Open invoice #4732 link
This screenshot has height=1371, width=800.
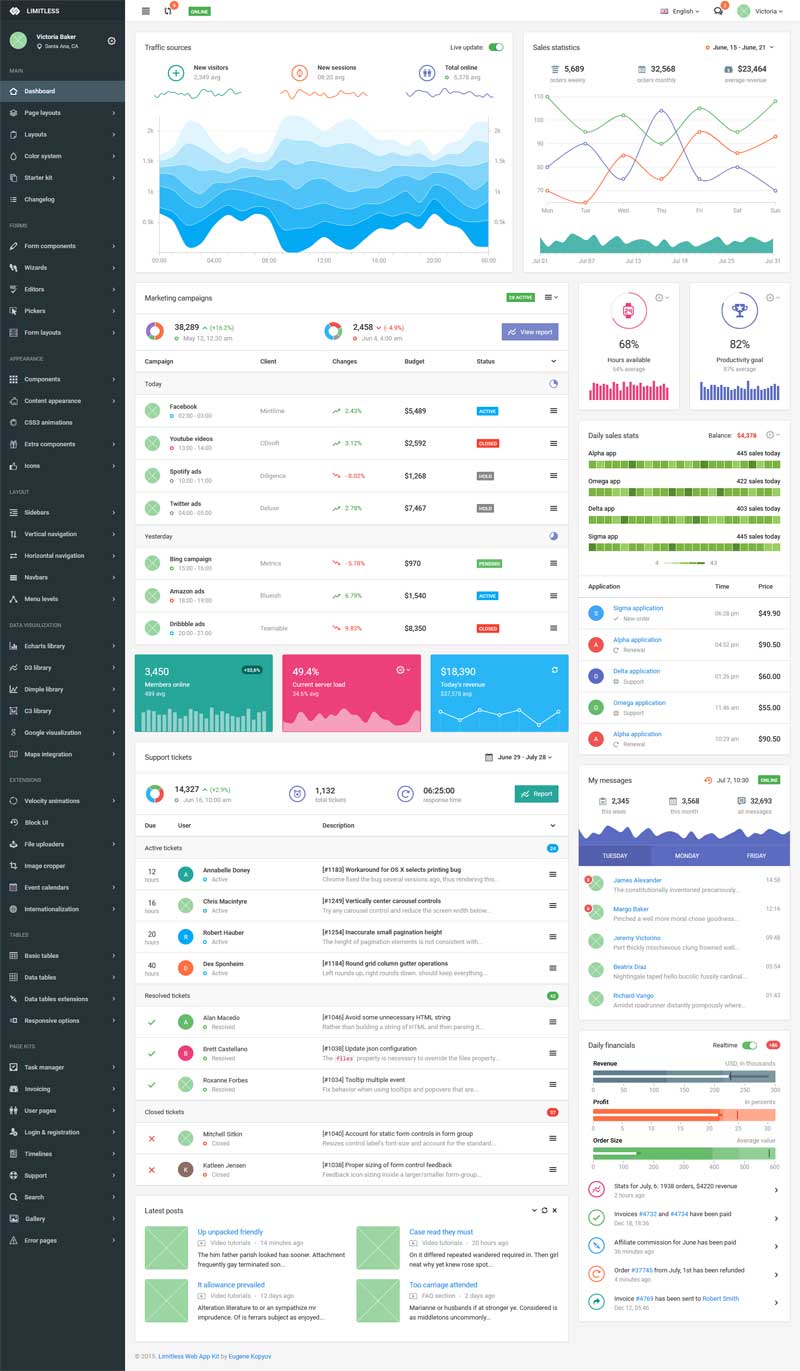[647, 1213]
